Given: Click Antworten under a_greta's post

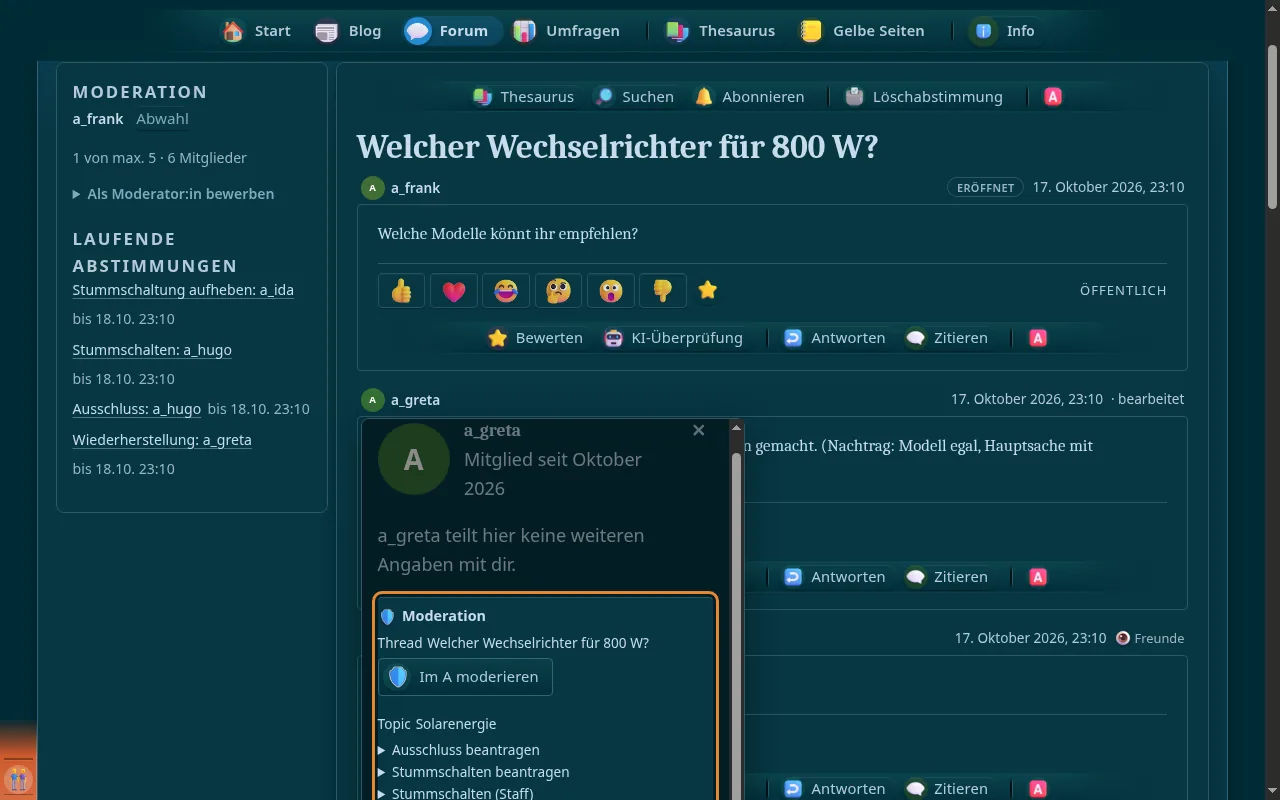Looking at the screenshot, I should click(834, 577).
